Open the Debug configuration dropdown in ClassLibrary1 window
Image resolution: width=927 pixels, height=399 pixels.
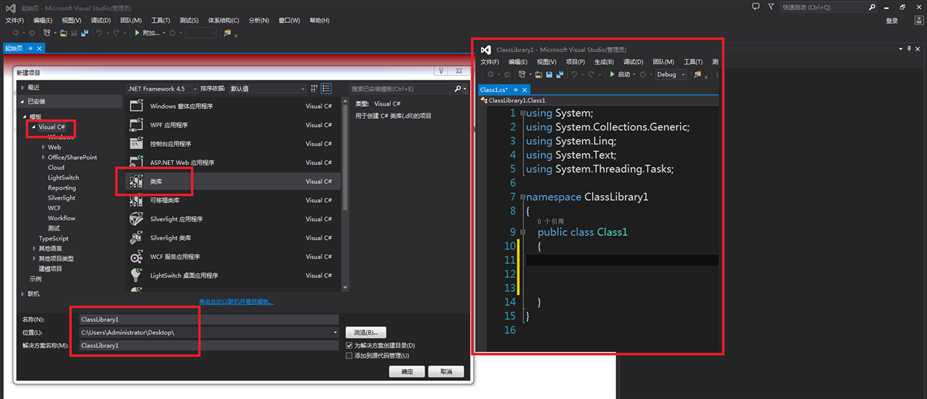[671, 74]
